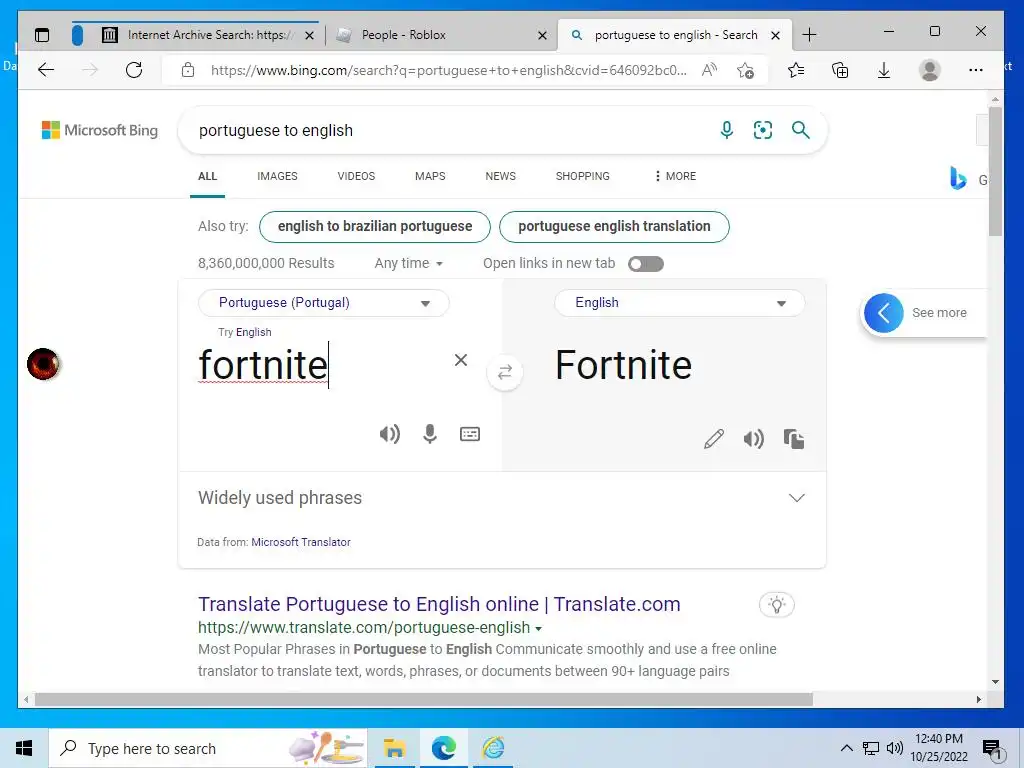Open the notification center icon
This screenshot has width=1024, height=768.
tap(992, 750)
